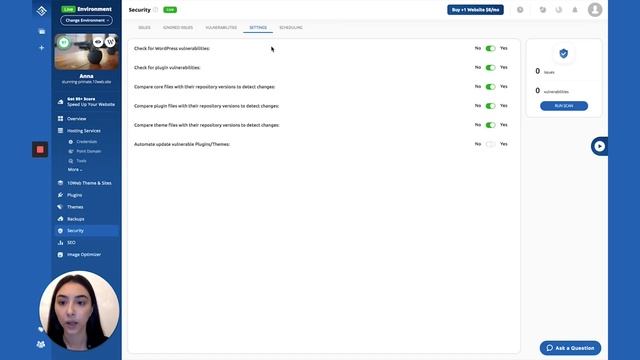Click the Security info icon beside title
This screenshot has width=640, height=360.
pyautogui.click(x=156, y=10)
